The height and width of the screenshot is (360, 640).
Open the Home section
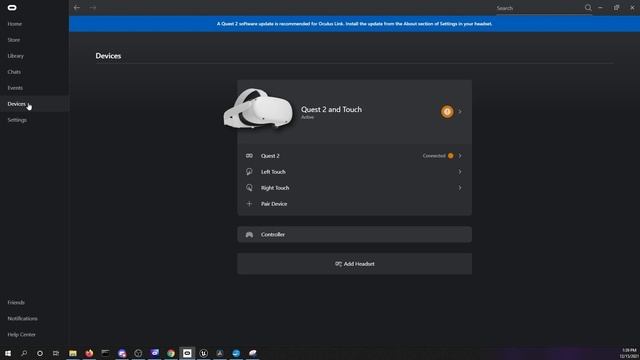[15, 24]
